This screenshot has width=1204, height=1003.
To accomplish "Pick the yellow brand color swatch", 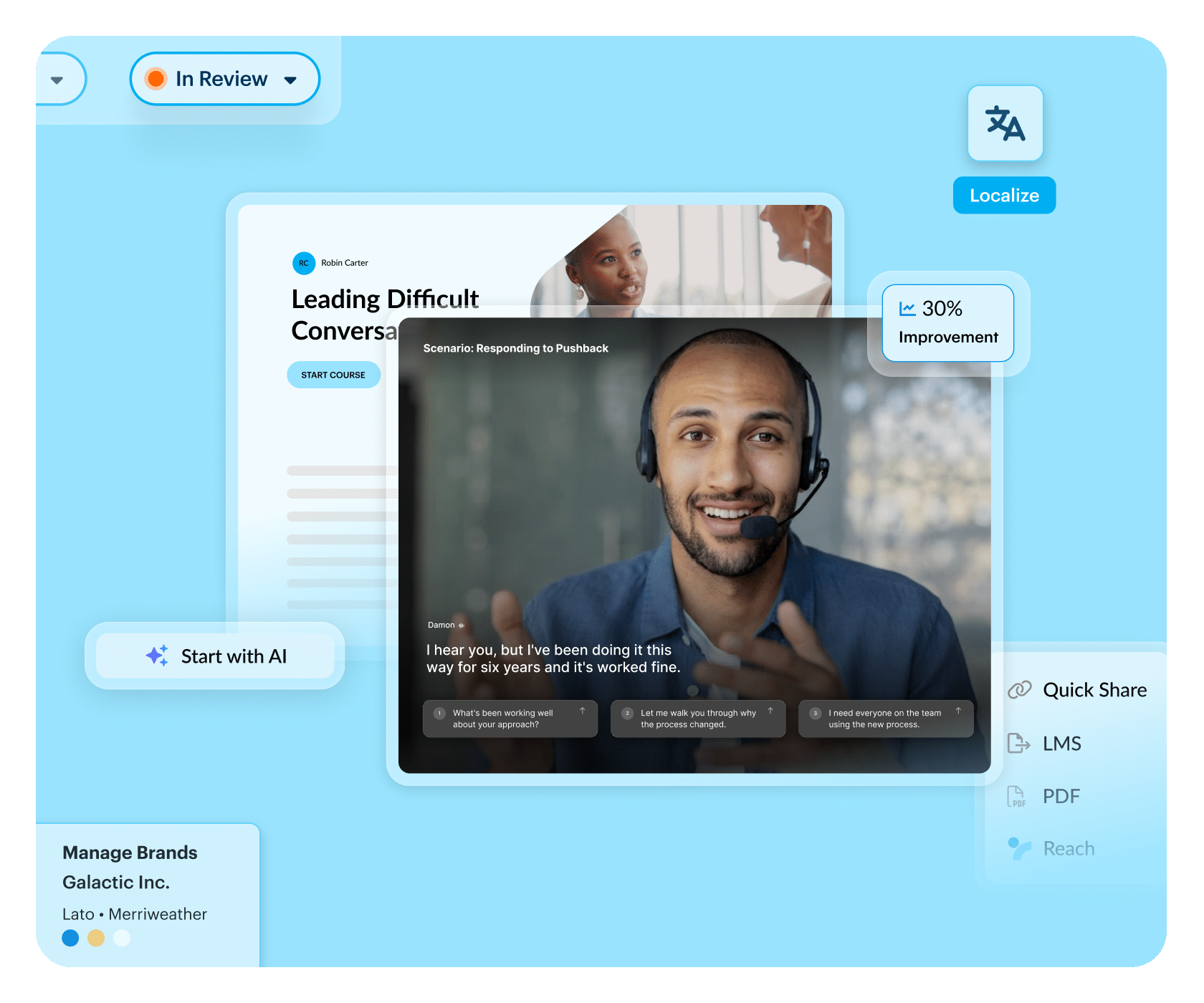I will tap(96, 938).
